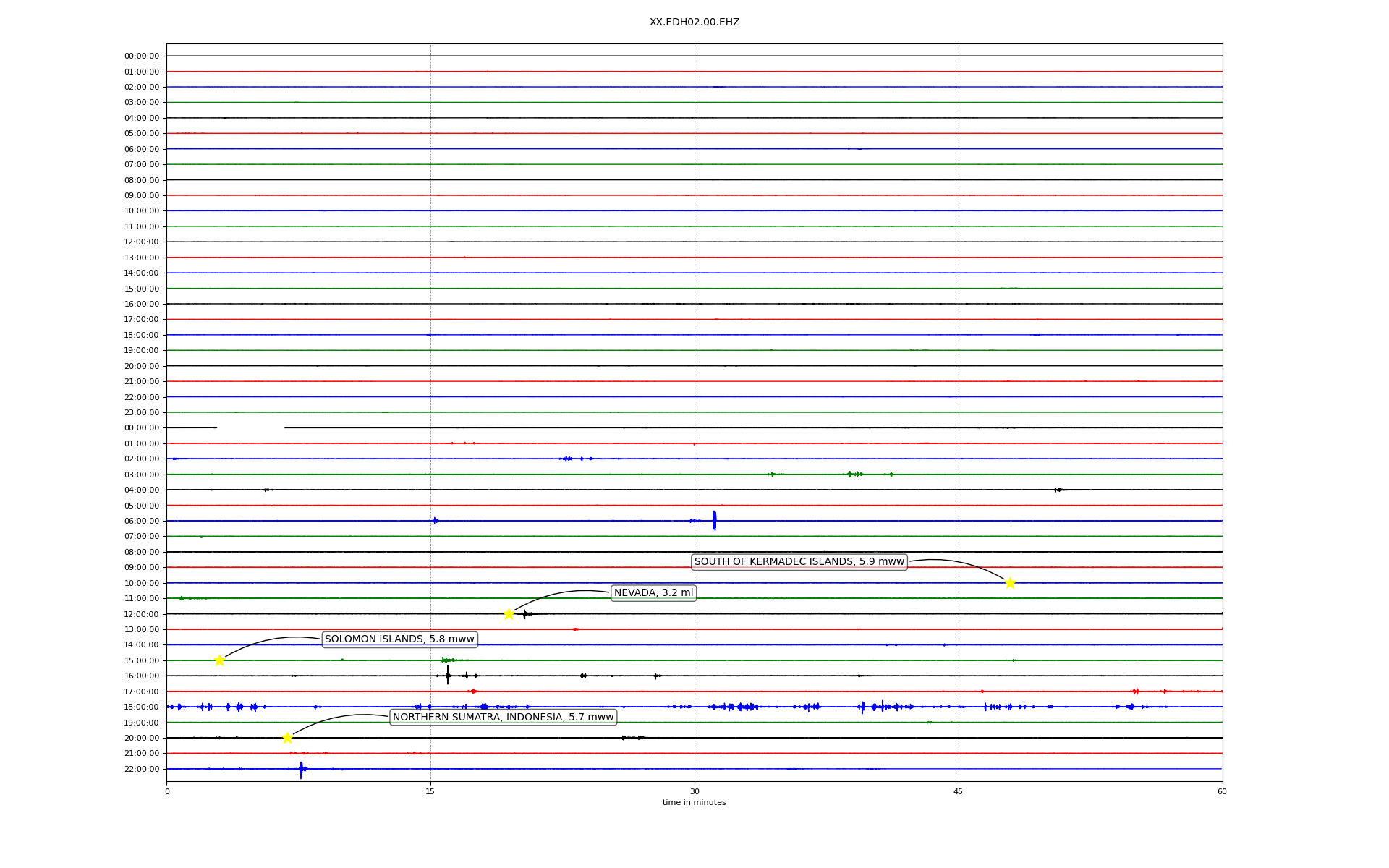Click the Kermadec Islands star marker
The width and height of the screenshot is (1389, 868).
pos(1010,583)
